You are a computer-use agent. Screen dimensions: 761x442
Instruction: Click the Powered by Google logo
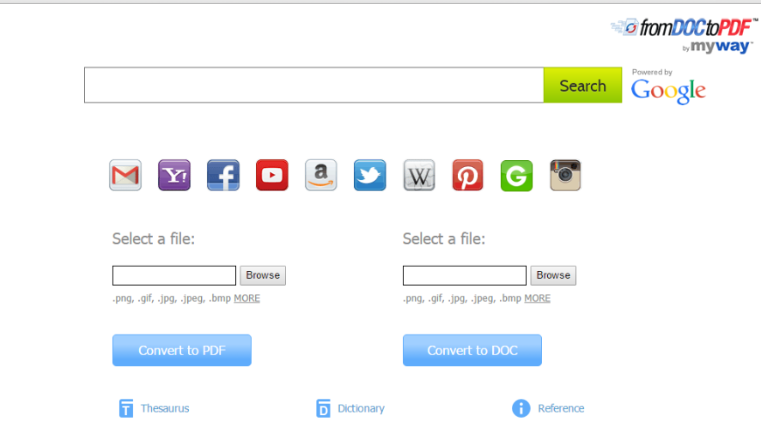coord(668,86)
